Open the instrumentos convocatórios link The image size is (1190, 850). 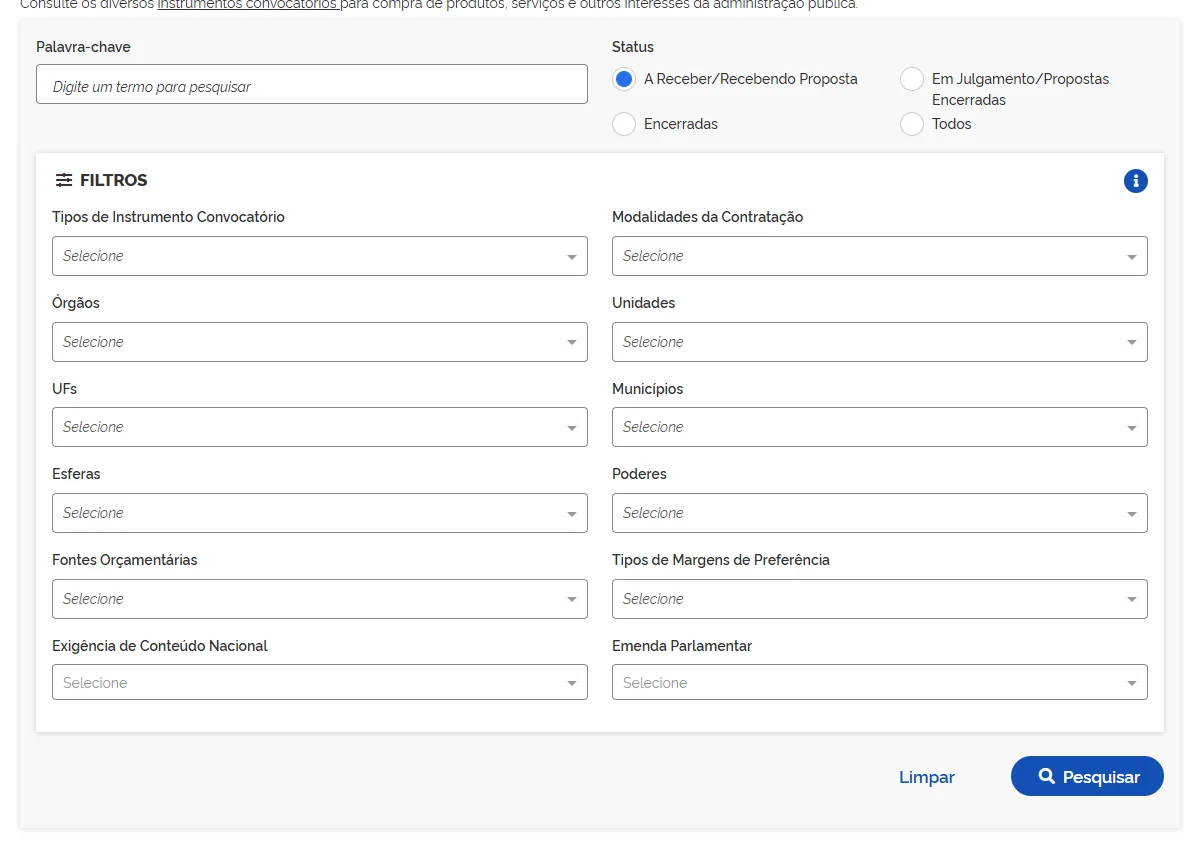(247, 5)
